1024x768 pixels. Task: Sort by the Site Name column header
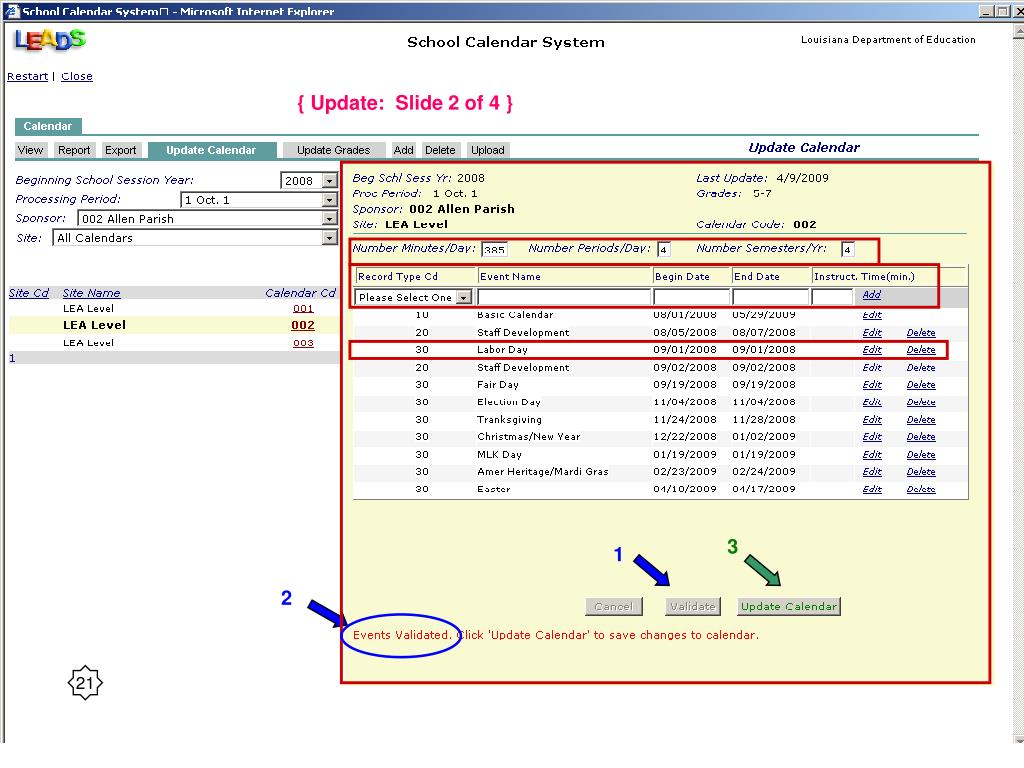point(91,293)
